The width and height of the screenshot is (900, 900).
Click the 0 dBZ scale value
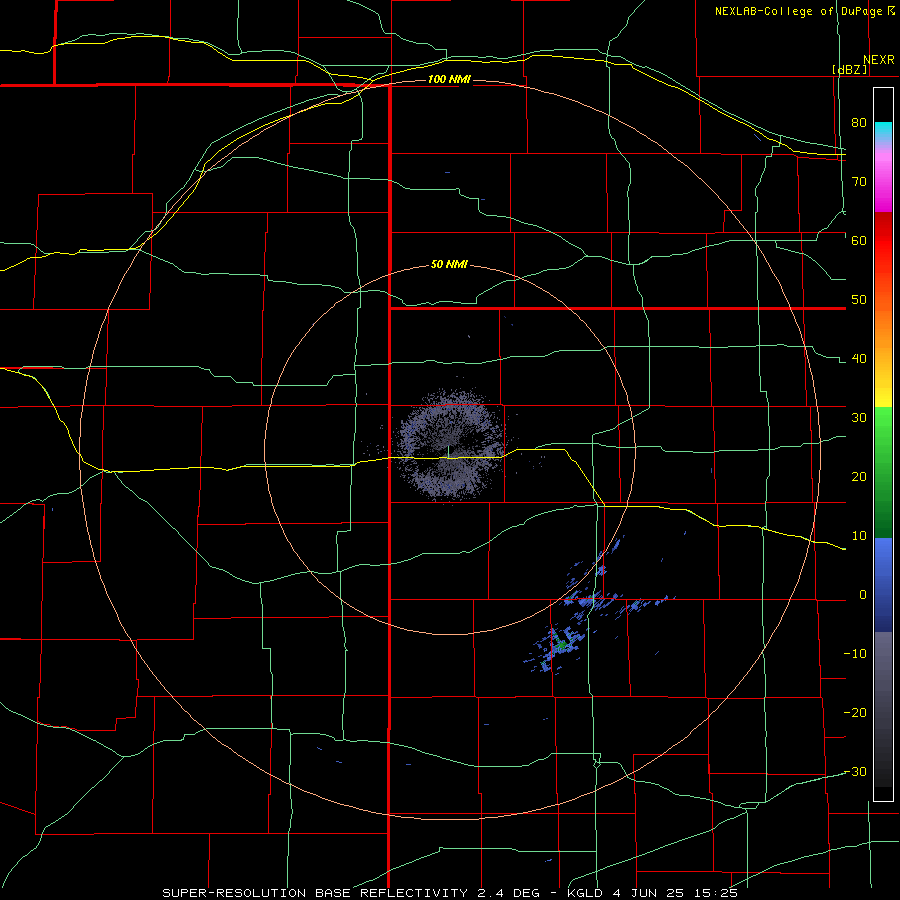863,595
